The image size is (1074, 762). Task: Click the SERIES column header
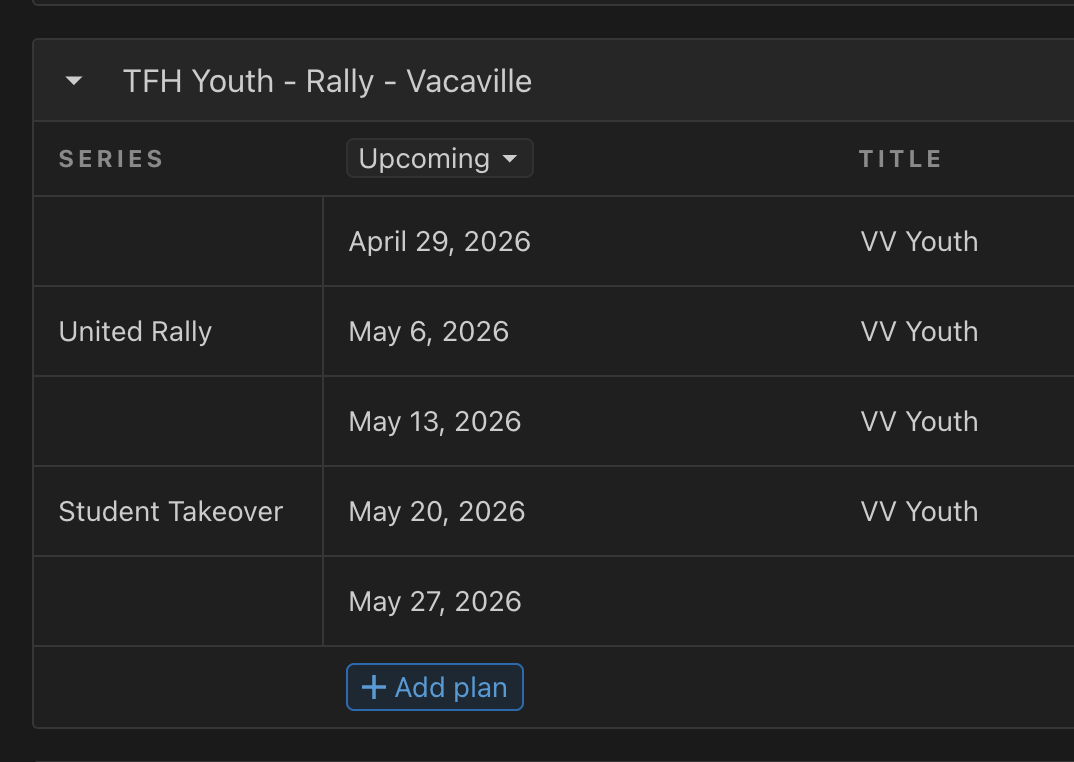(111, 159)
